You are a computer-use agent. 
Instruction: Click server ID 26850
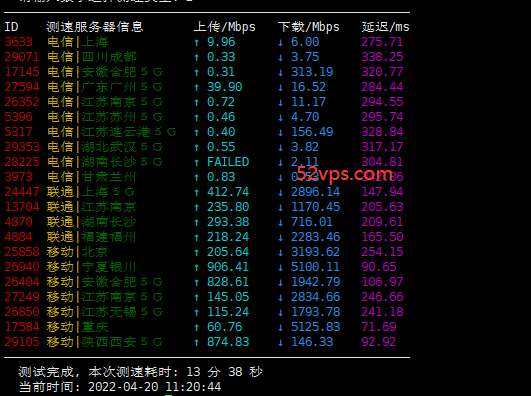tap(22, 312)
